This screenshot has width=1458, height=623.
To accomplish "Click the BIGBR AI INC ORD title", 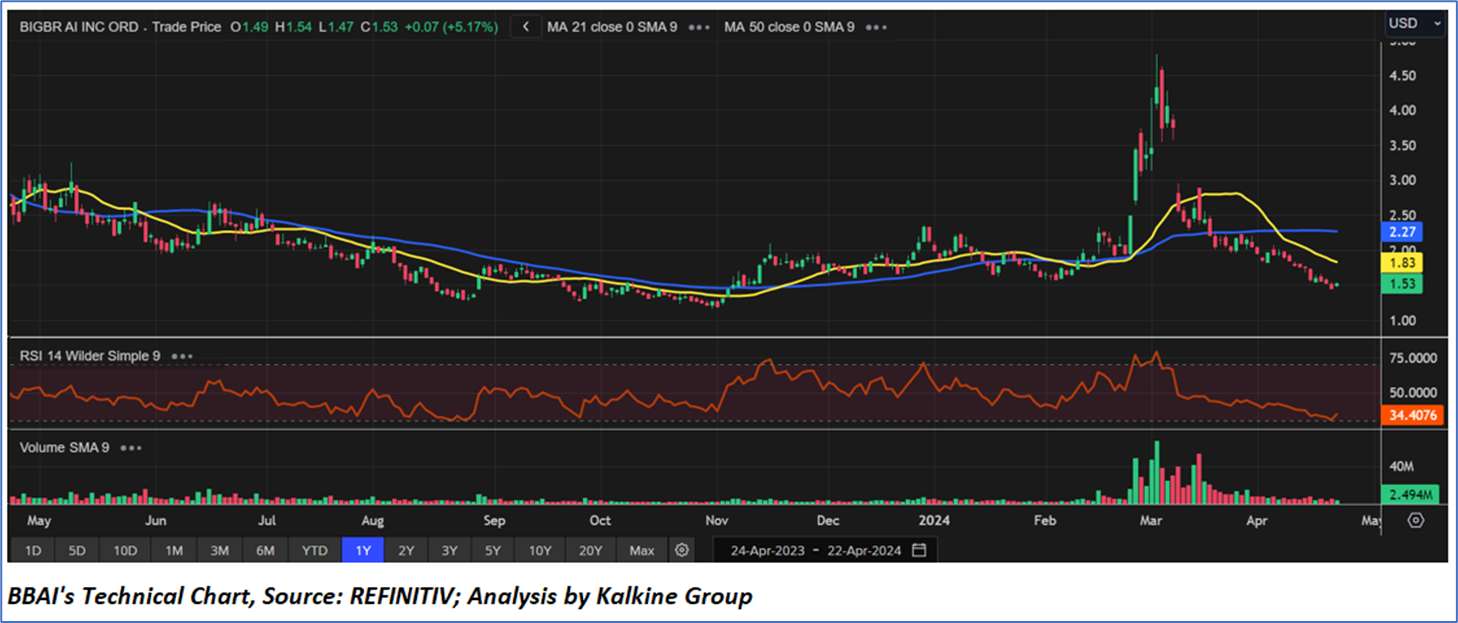I will [x=81, y=28].
